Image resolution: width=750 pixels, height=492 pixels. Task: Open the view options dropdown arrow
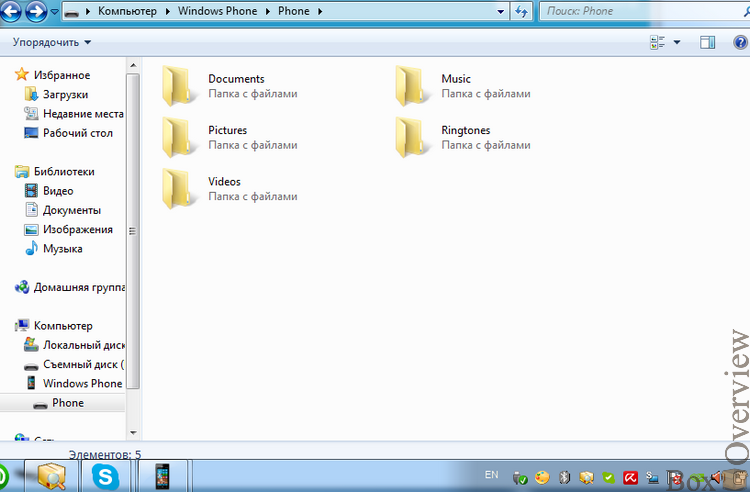677,43
